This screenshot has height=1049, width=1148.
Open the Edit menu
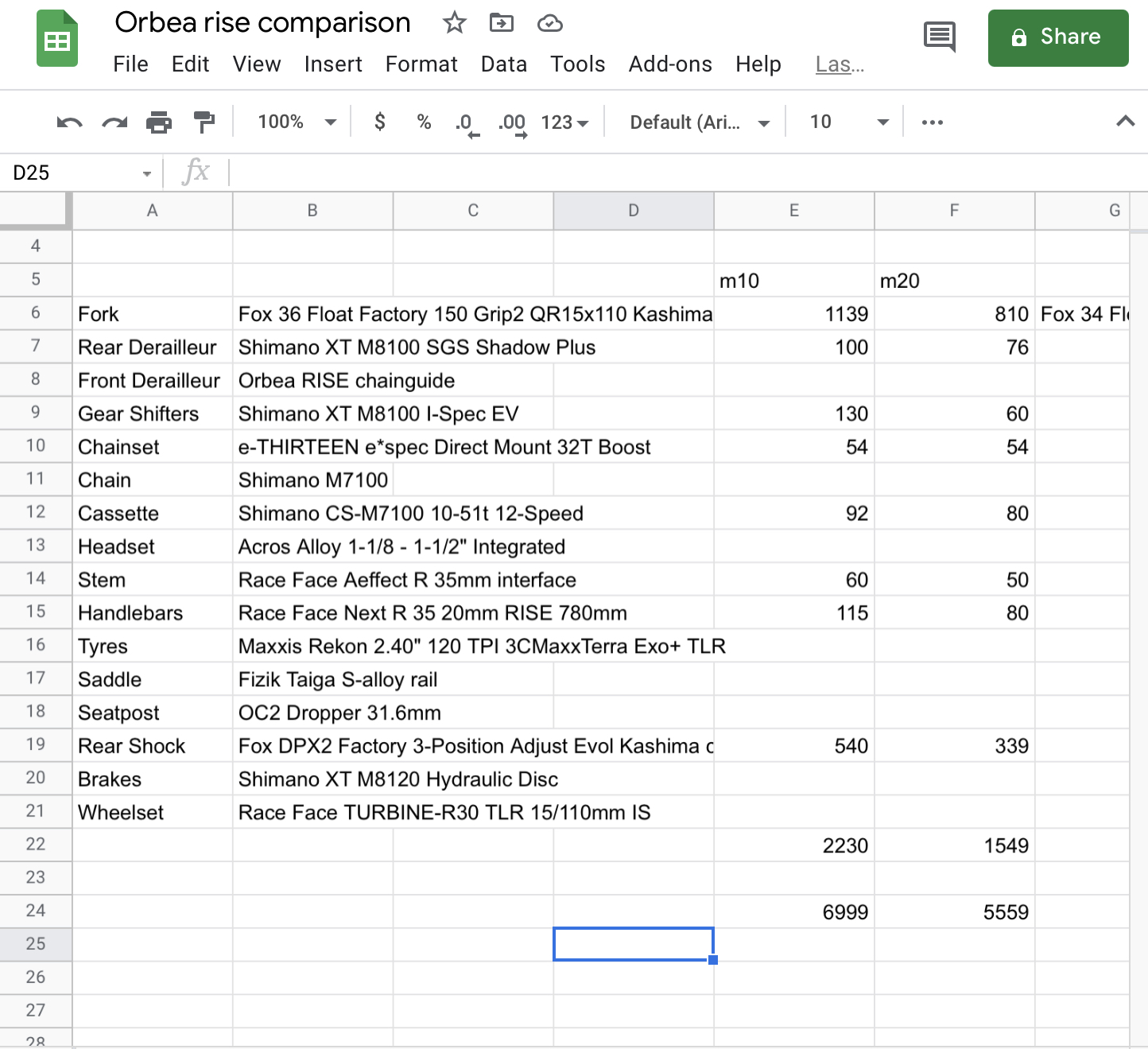point(191,64)
